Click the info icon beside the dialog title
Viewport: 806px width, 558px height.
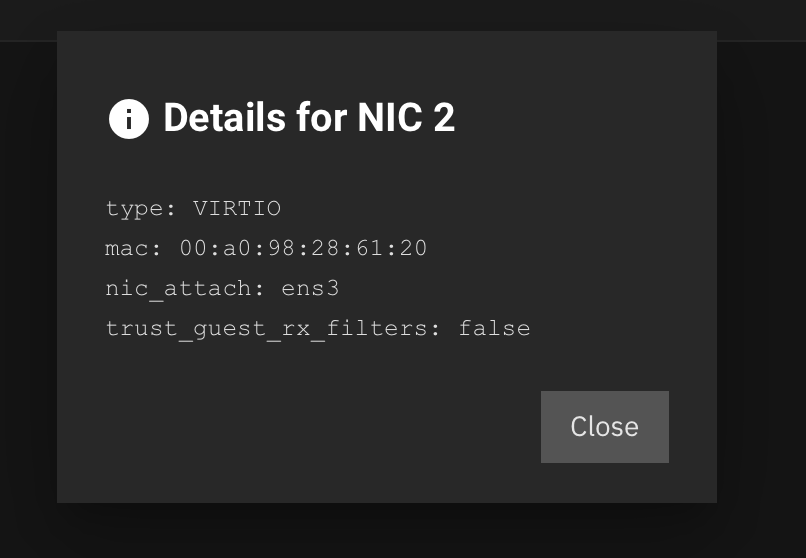[129, 119]
